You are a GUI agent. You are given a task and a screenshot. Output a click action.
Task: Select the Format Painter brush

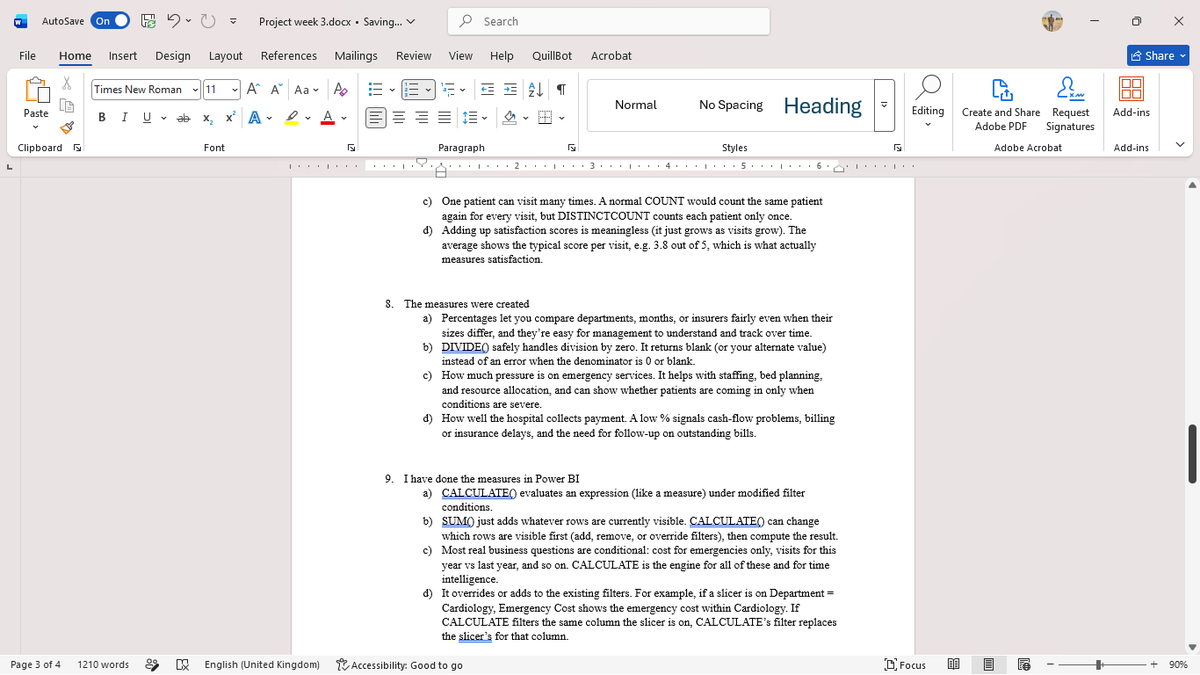pyautogui.click(x=67, y=126)
